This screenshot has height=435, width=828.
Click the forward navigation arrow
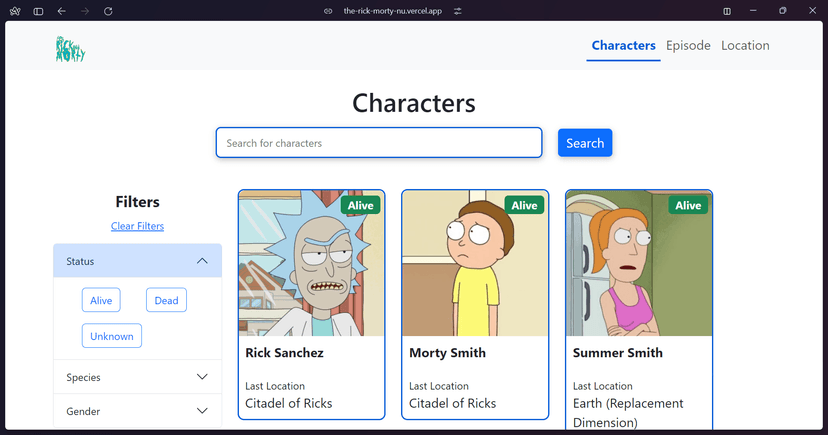84,11
